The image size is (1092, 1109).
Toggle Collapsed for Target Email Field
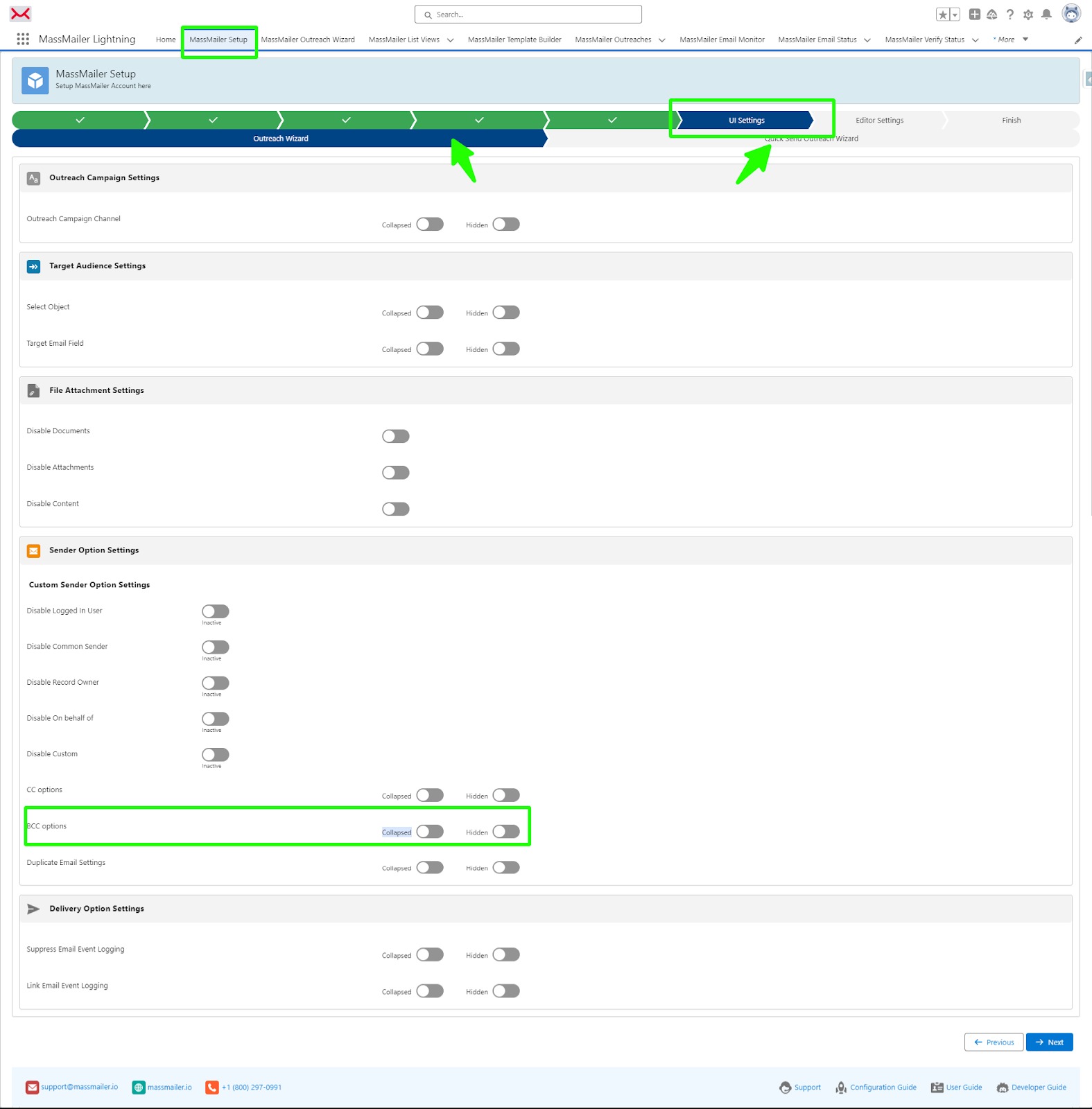(x=430, y=349)
